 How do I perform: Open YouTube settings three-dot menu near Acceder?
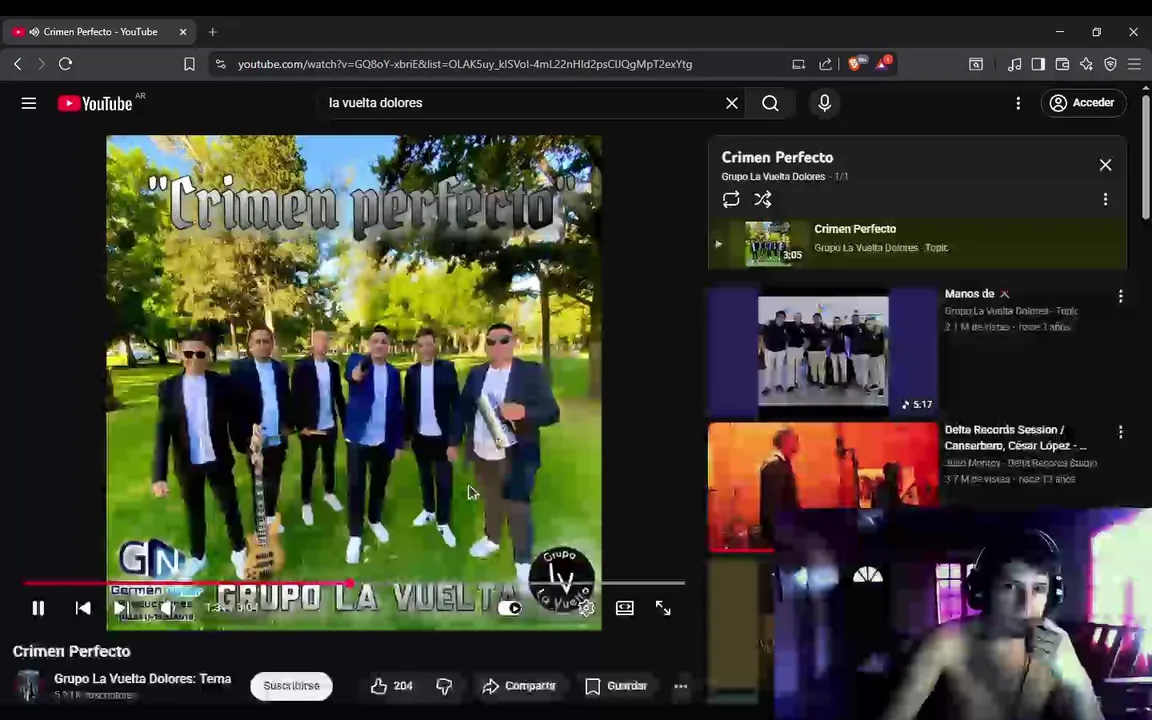coord(1018,103)
